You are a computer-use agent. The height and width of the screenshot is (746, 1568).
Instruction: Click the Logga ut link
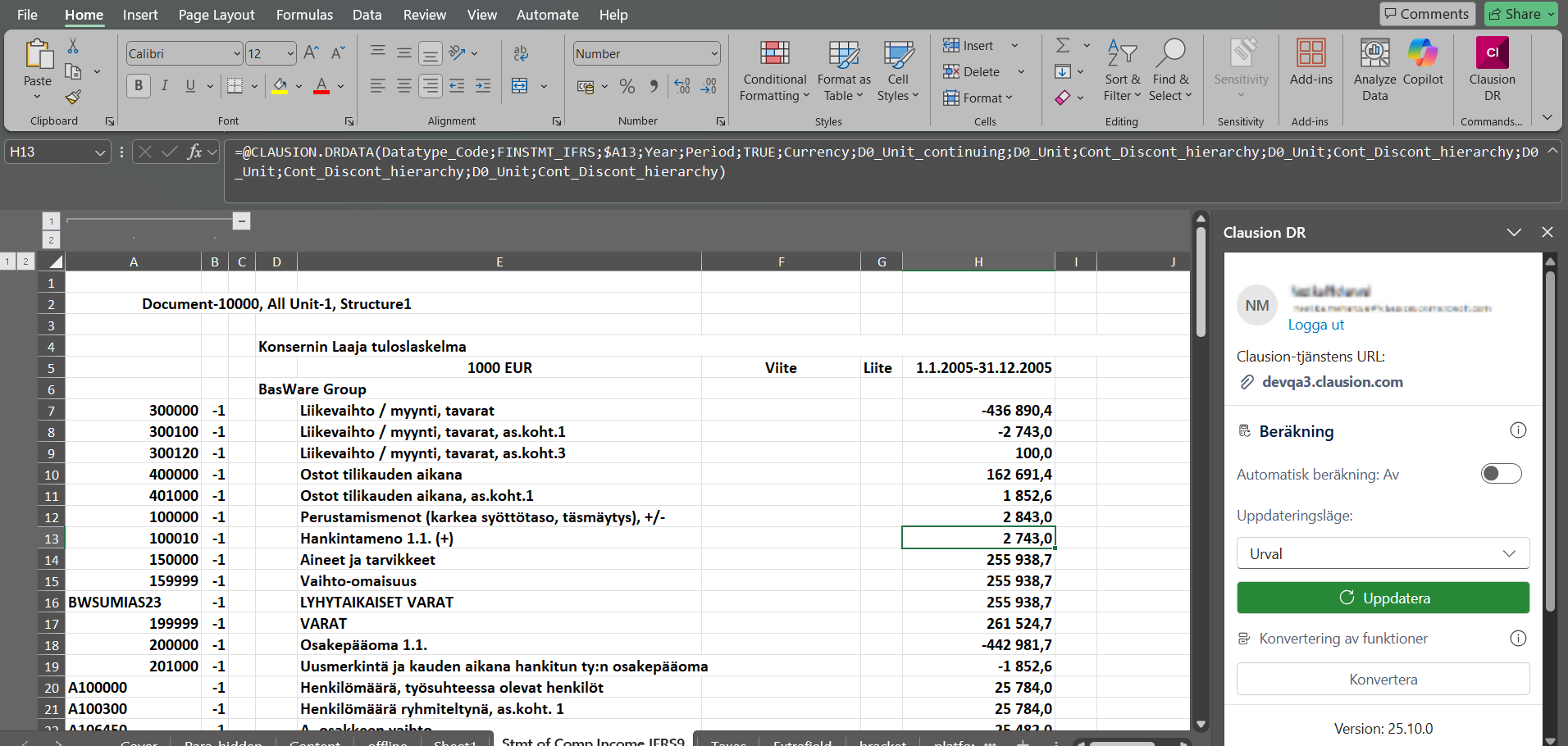(1315, 325)
